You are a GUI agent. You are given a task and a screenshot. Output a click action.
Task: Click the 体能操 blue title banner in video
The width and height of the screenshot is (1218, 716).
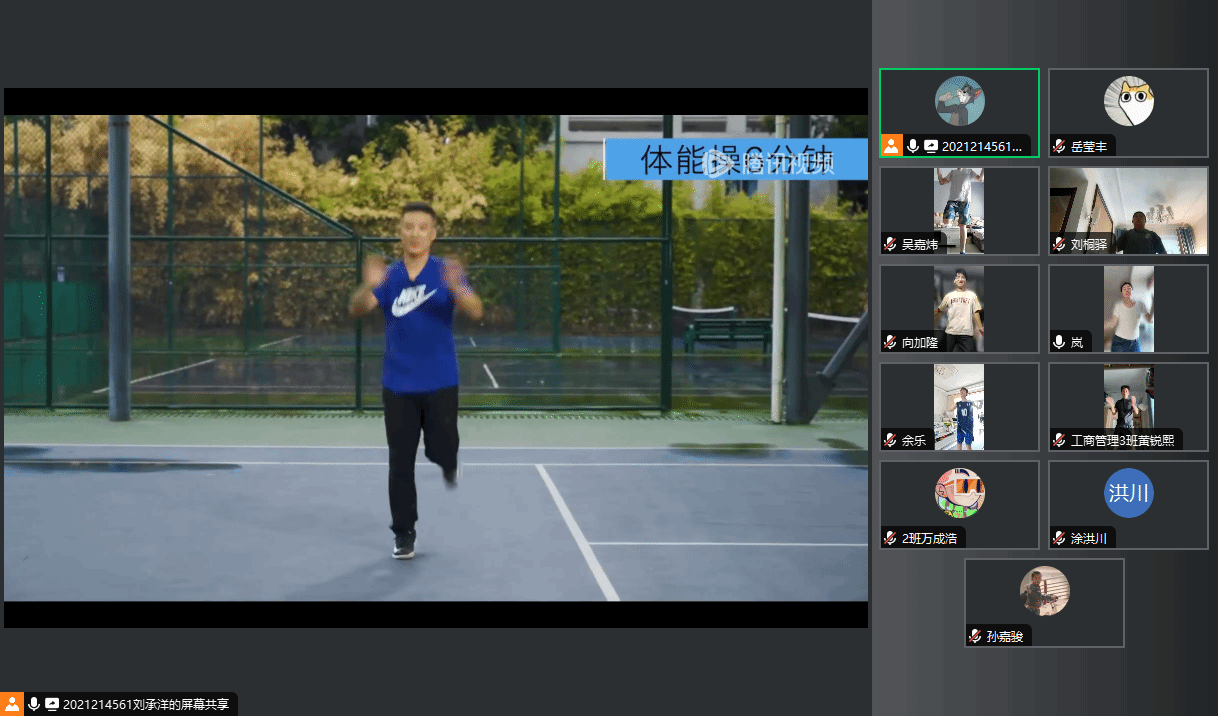pos(736,160)
